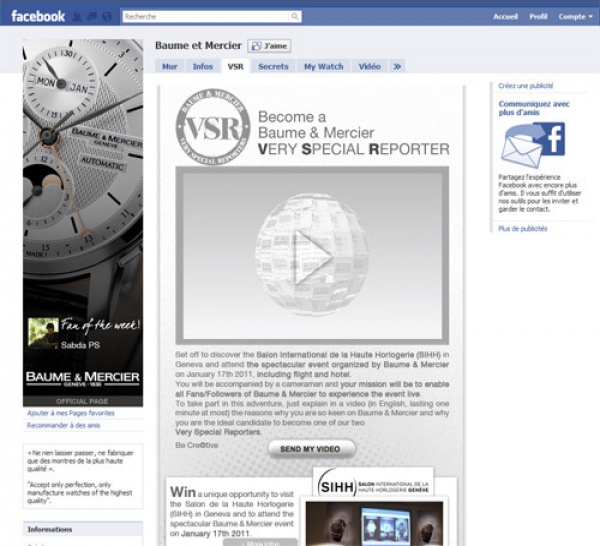
Task: Open the SIHH event photo thumbnail
Action: pyautogui.click(x=374, y=523)
